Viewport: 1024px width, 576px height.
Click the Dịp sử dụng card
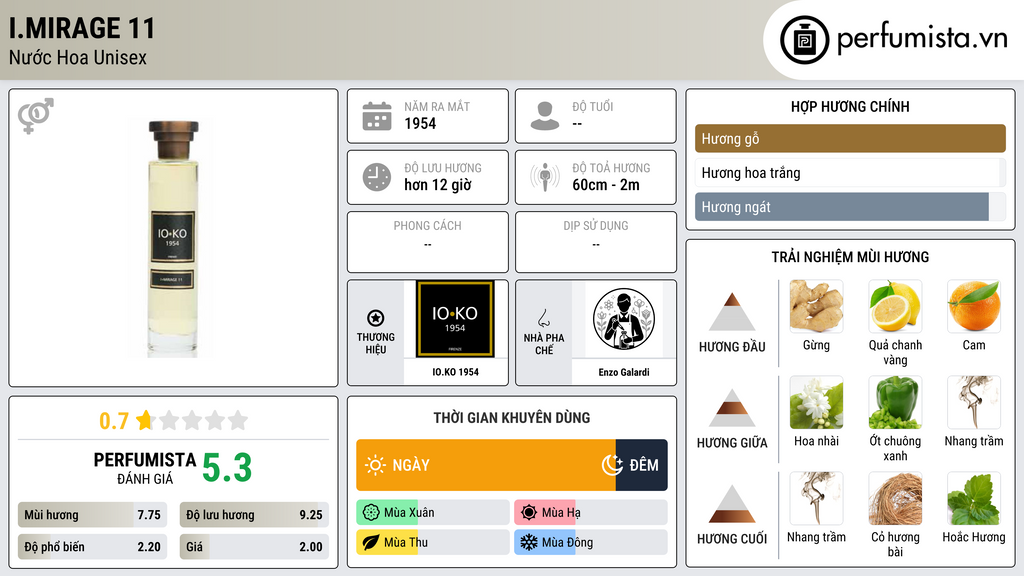596,242
